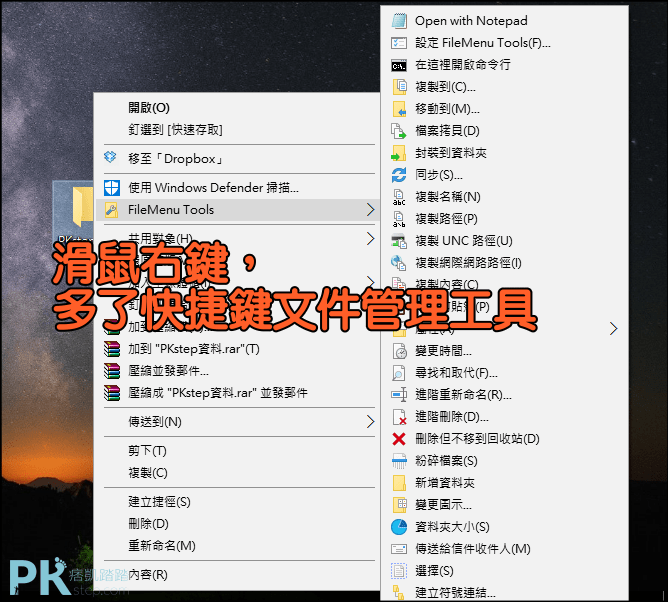The width and height of the screenshot is (668, 602).
Task: Click the 複製名稱(N) icon
Action: coord(399,197)
